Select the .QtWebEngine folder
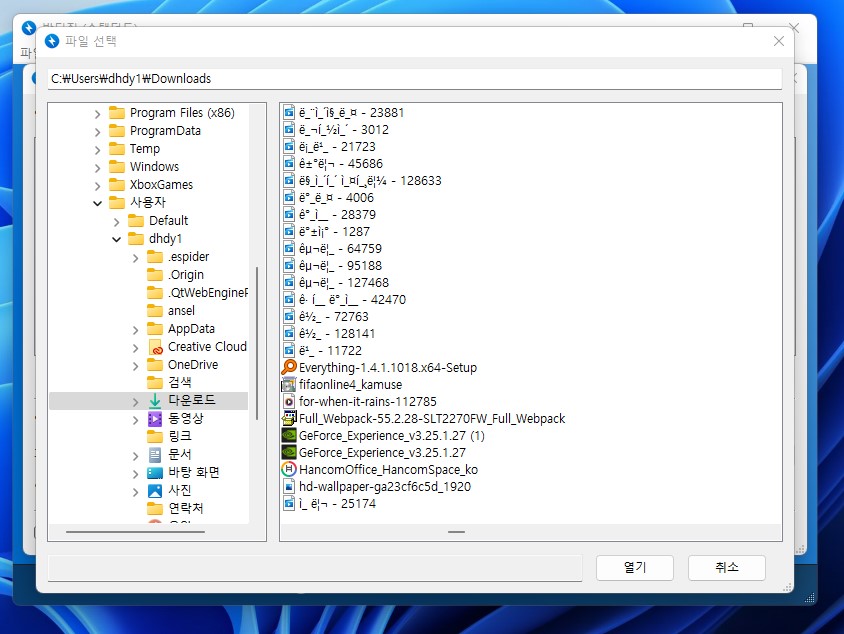 point(208,293)
